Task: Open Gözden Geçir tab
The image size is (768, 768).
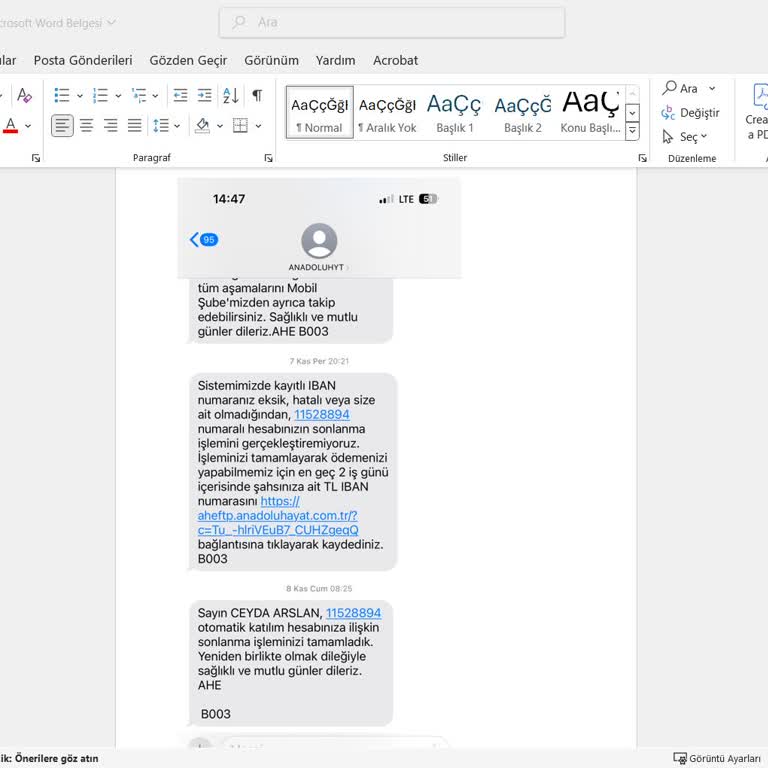Action: (x=188, y=60)
